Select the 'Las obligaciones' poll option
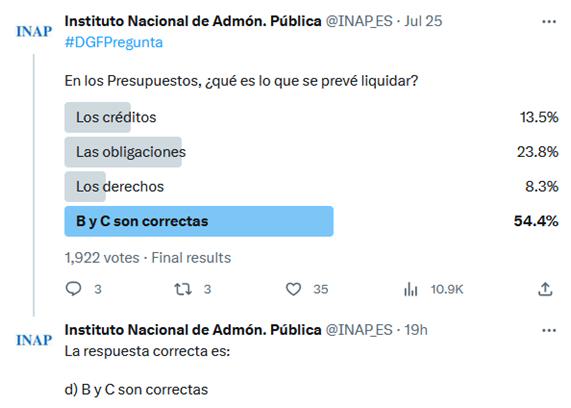The image size is (571, 408). coord(311,152)
